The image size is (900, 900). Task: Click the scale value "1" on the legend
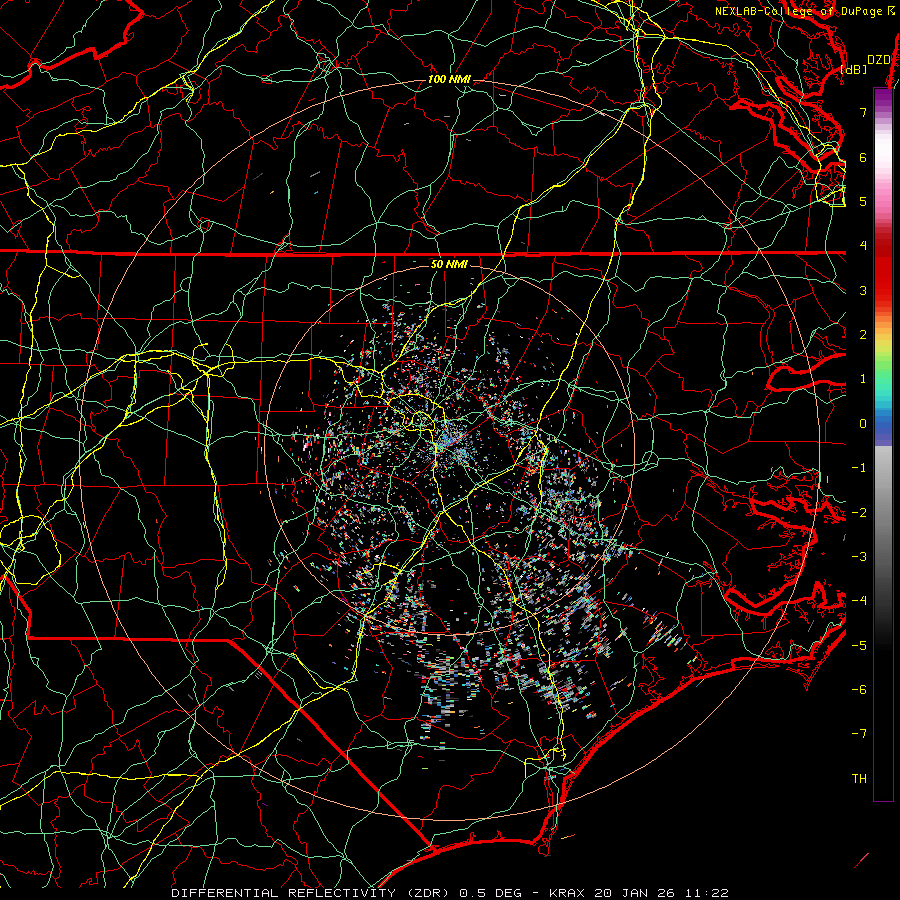coord(863,379)
